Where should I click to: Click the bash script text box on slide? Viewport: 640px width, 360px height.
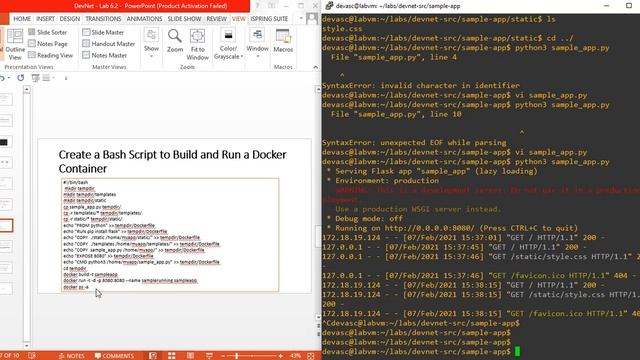point(170,235)
